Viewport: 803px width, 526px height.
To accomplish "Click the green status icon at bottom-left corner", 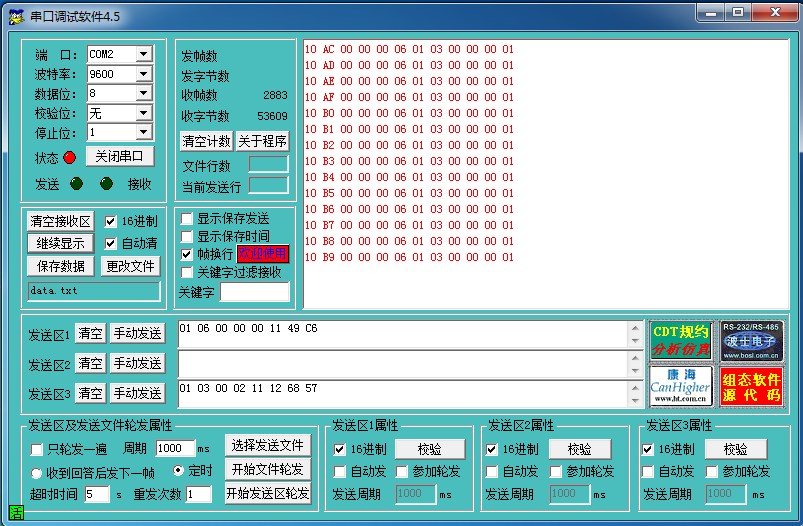I will 16,514.
